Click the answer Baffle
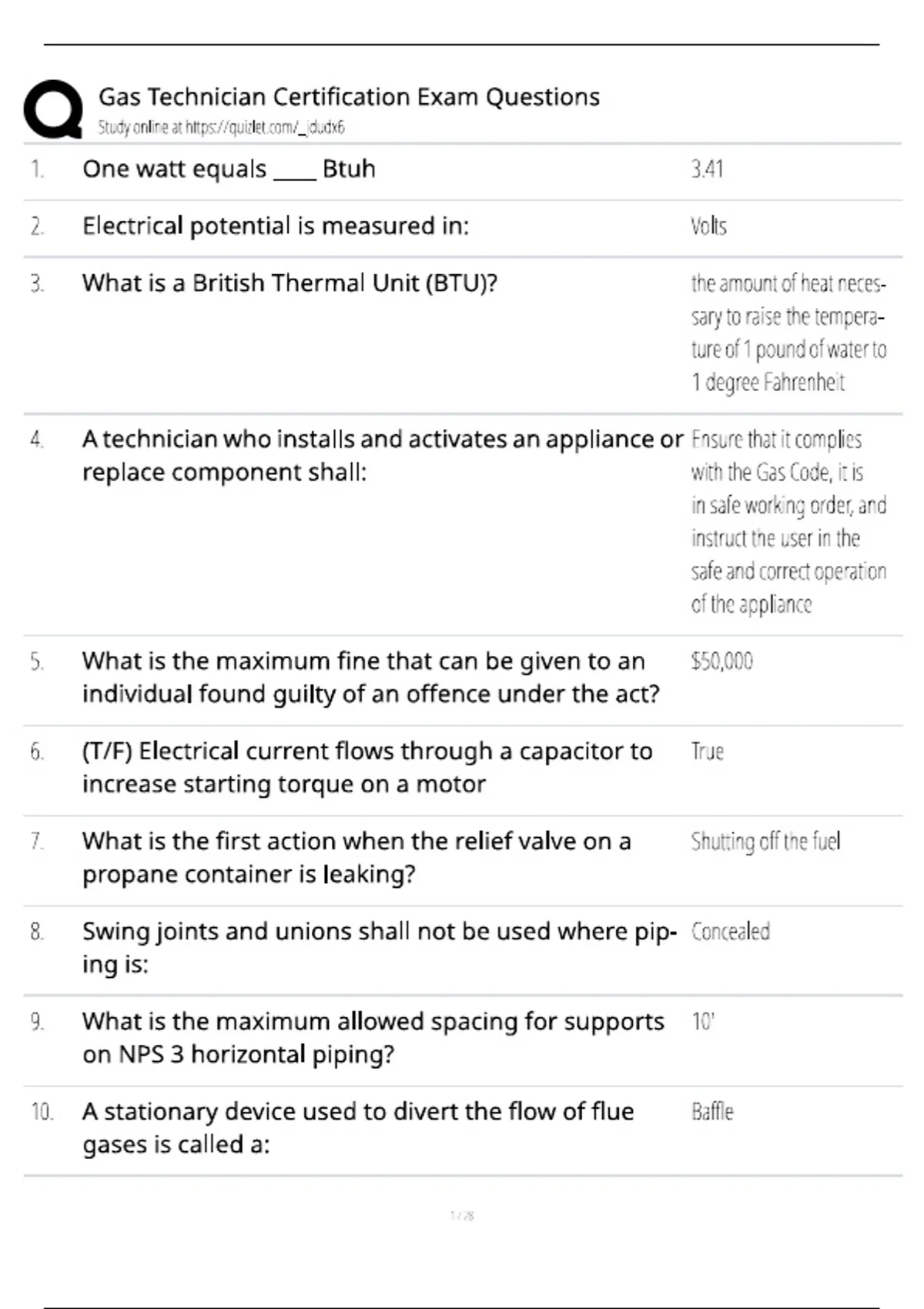924x1309 pixels. point(712,1112)
